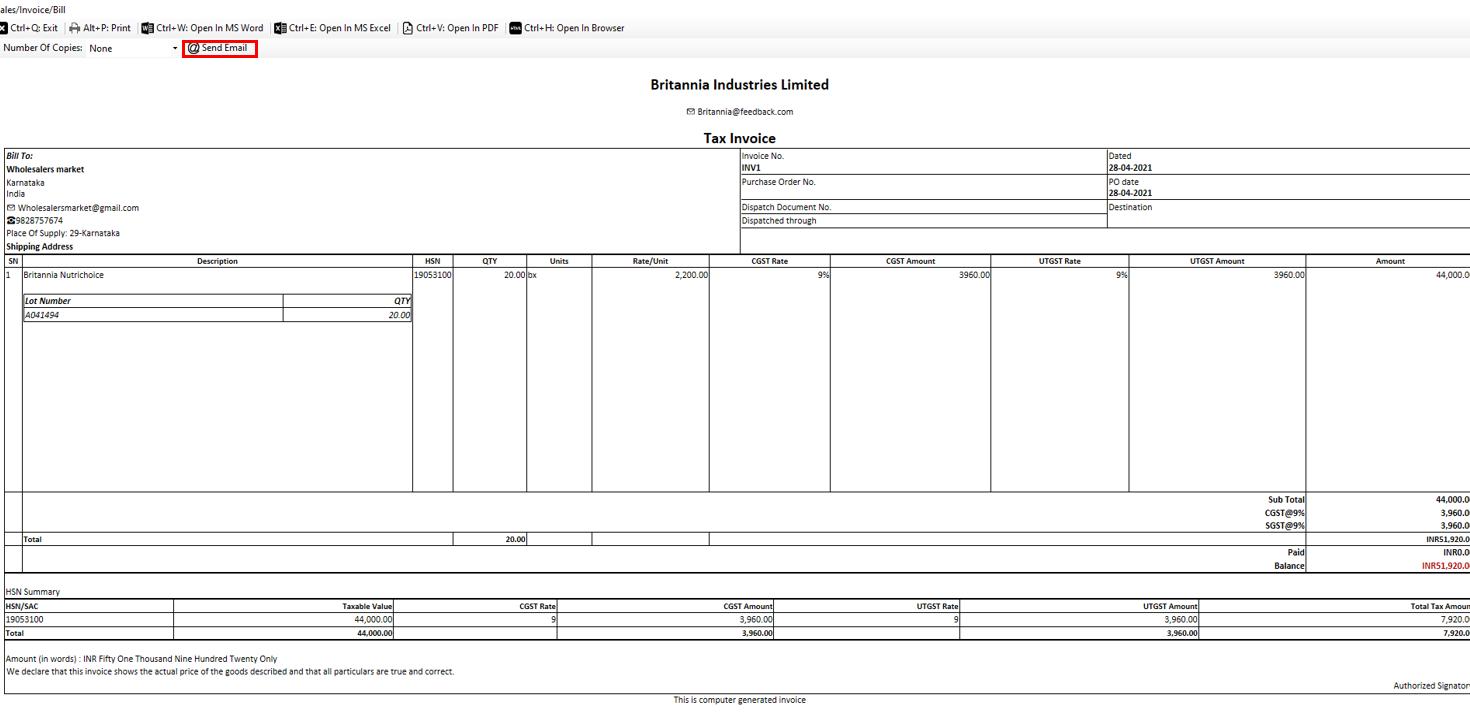Screen dimensions: 1470x724
Task: Click the Paid label
Action: (1296, 552)
